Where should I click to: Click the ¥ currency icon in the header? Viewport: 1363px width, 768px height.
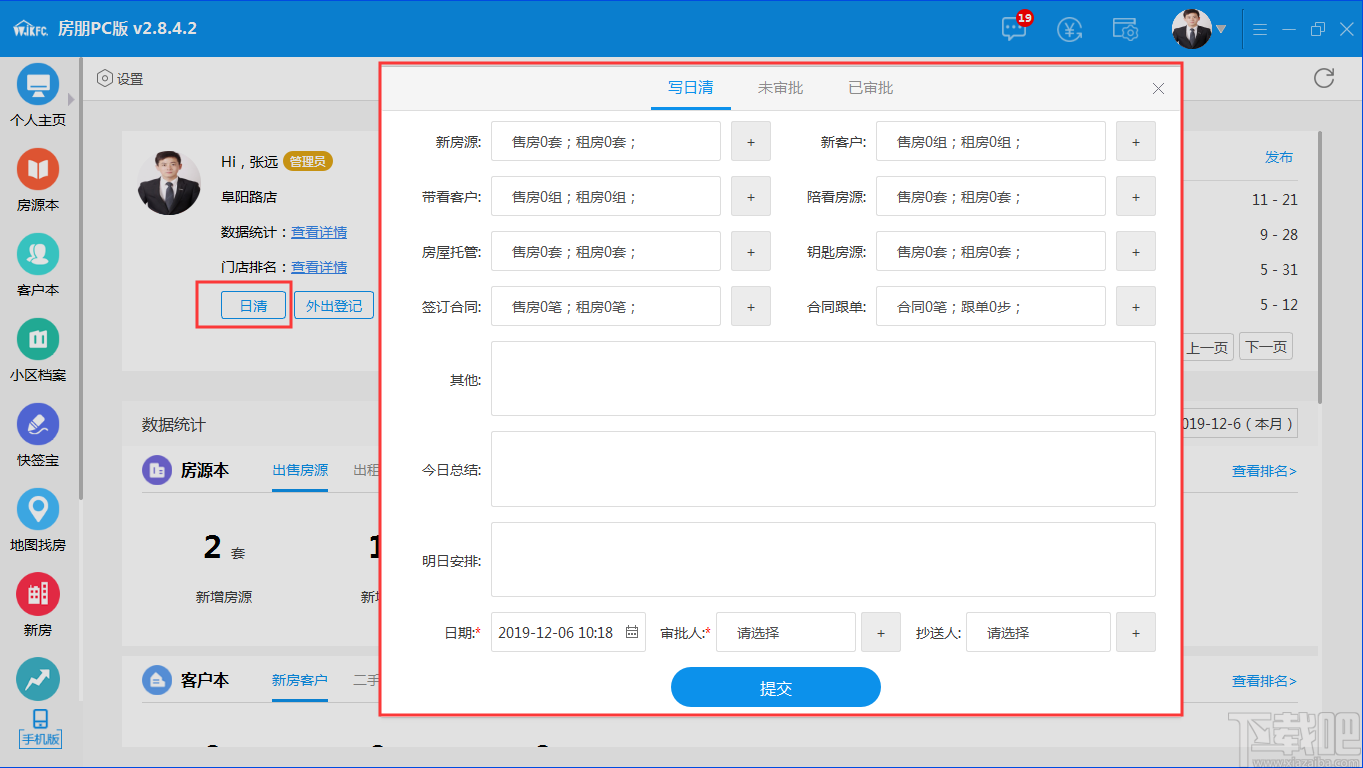point(1069,30)
